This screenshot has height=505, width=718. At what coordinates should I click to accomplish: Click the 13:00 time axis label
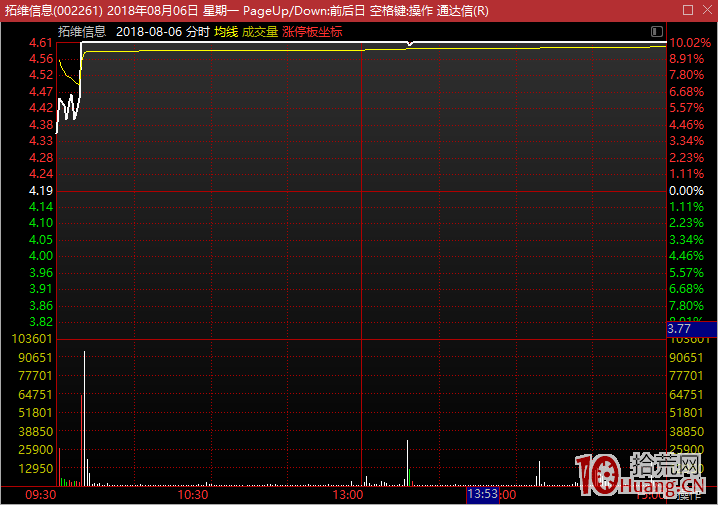point(347,494)
